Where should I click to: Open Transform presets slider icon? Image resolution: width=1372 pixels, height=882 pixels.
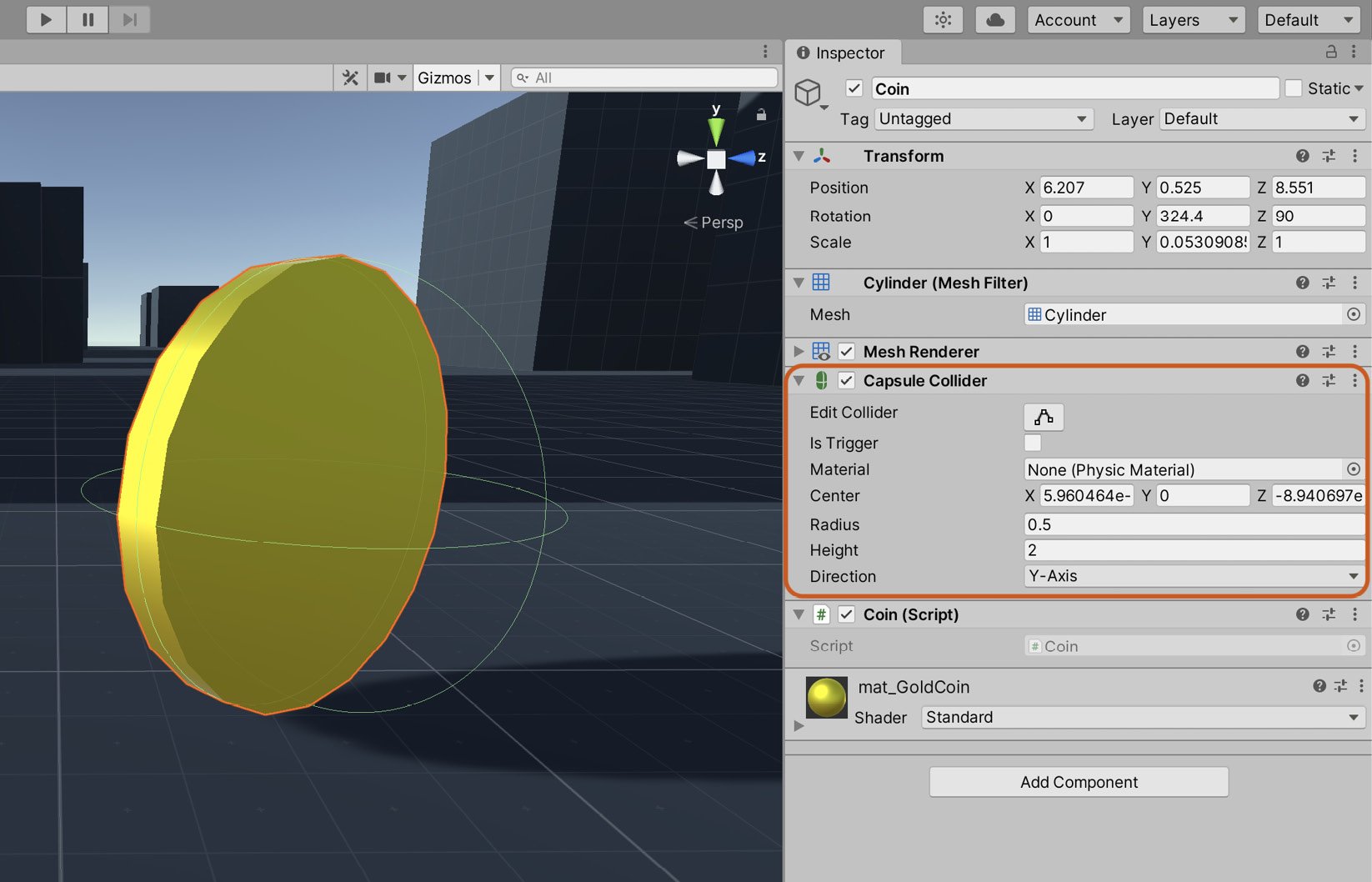pos(1329,156)
